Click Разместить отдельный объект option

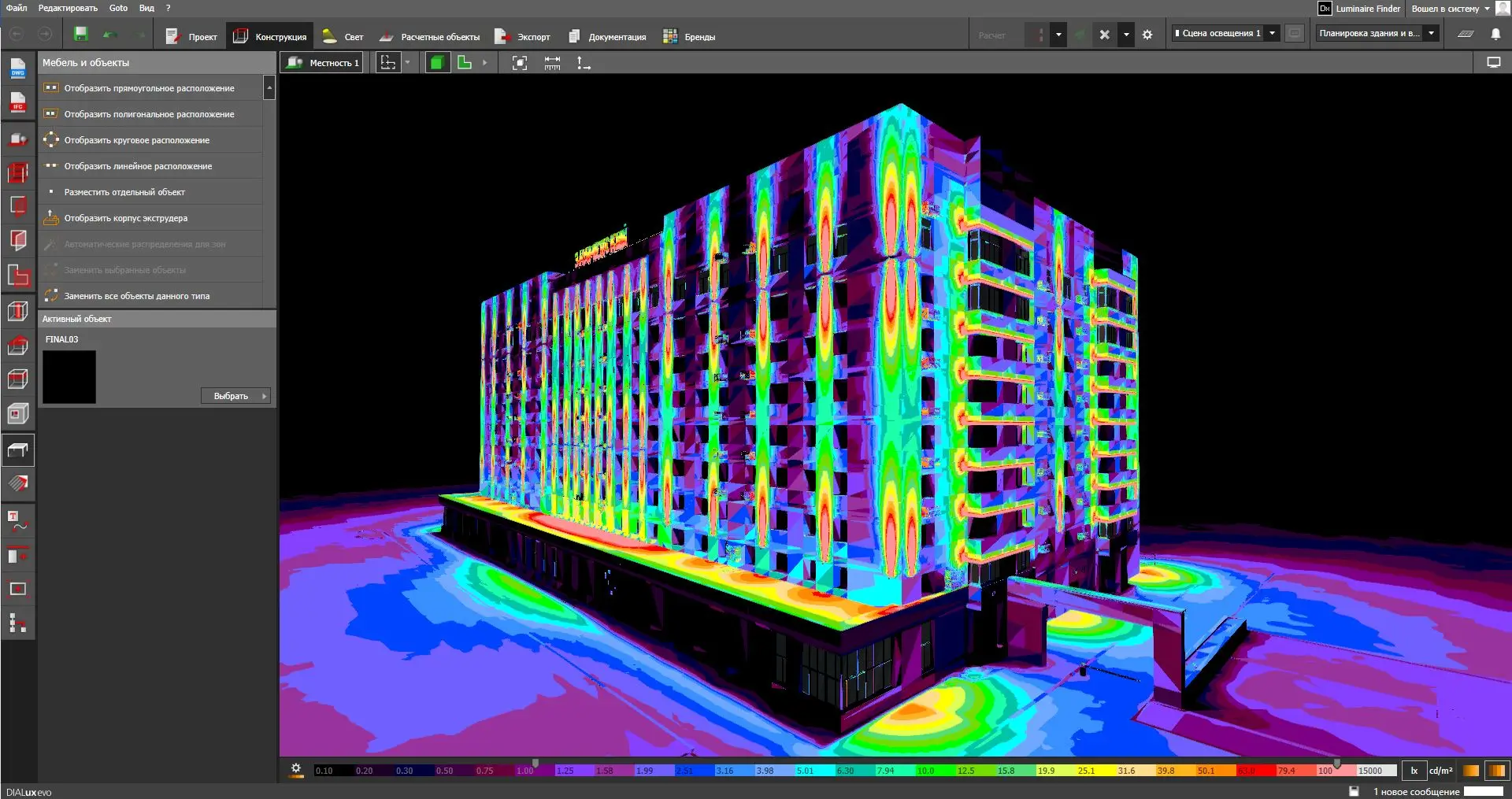(124, 192)
